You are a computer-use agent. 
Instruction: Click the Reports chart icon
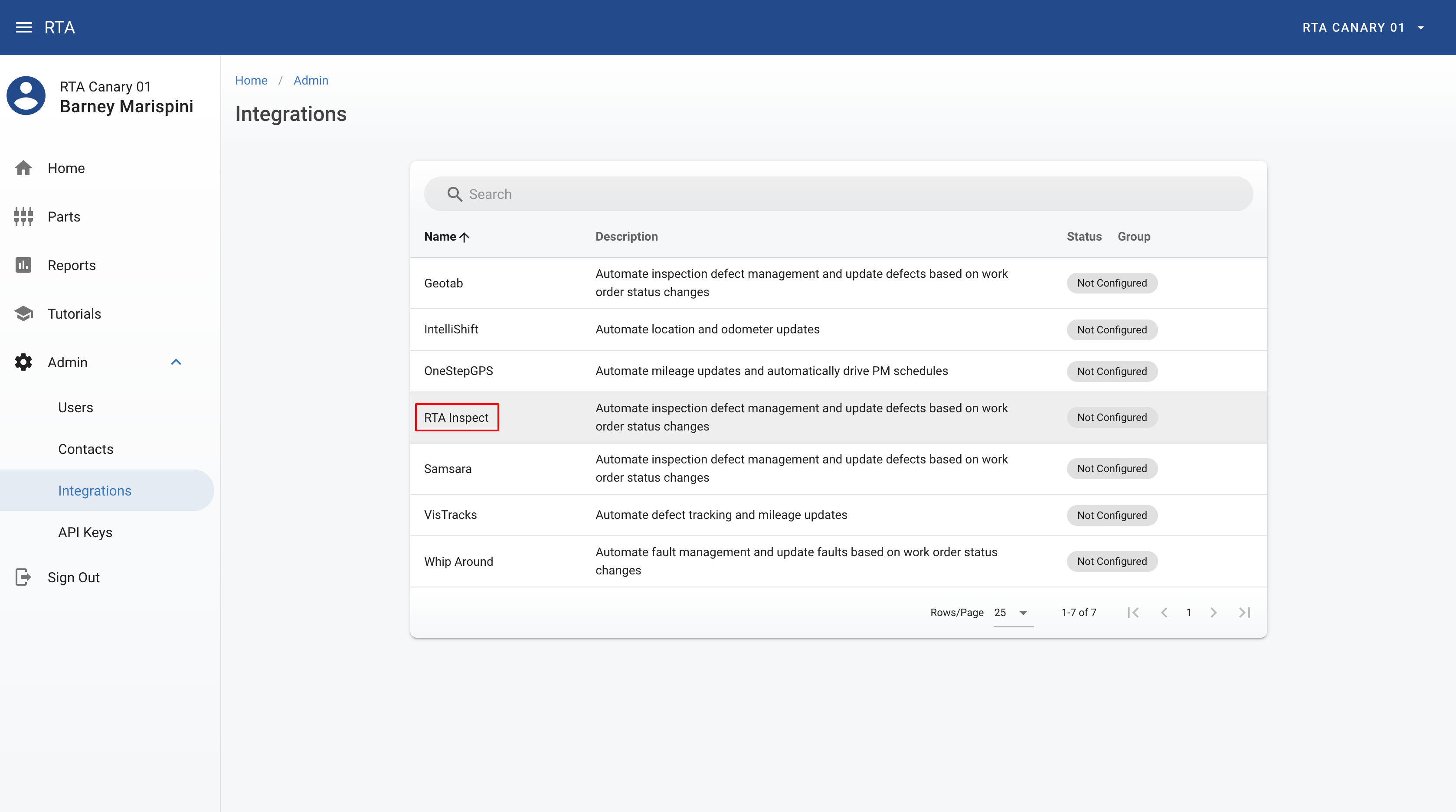(x=23, y=265)
